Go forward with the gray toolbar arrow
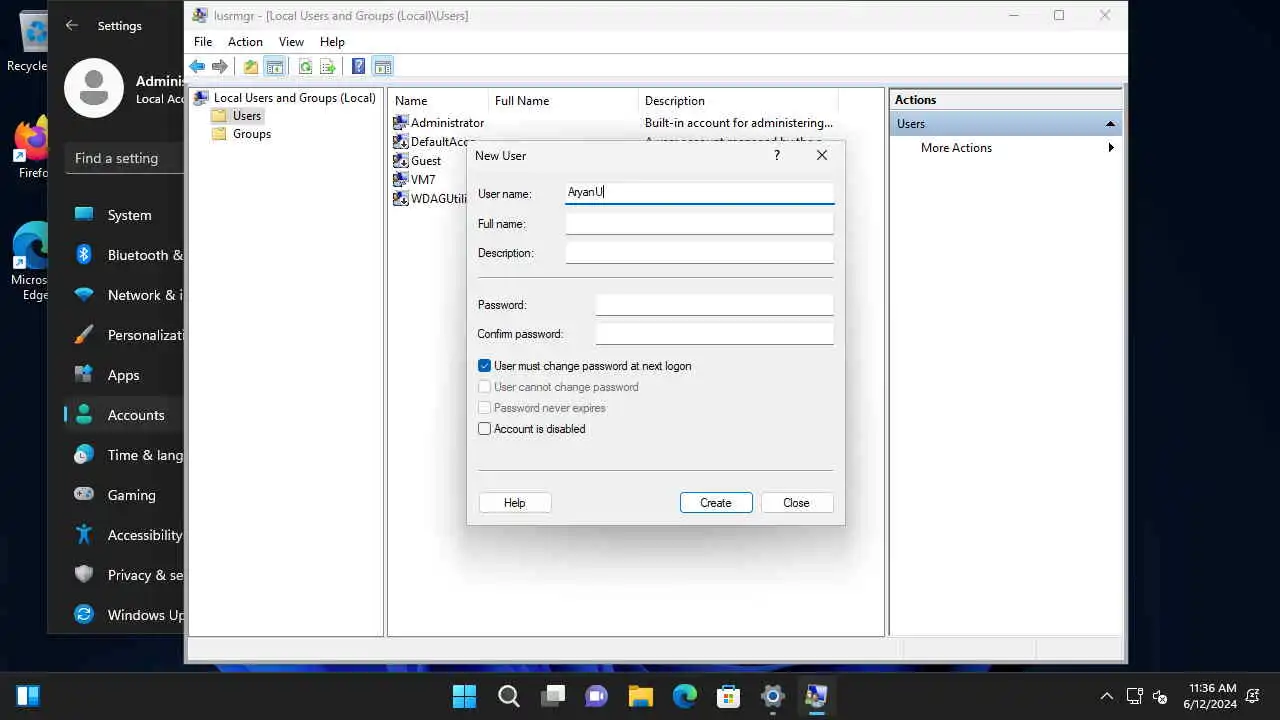Screen dimensions: 1280x720 point(220,67)
